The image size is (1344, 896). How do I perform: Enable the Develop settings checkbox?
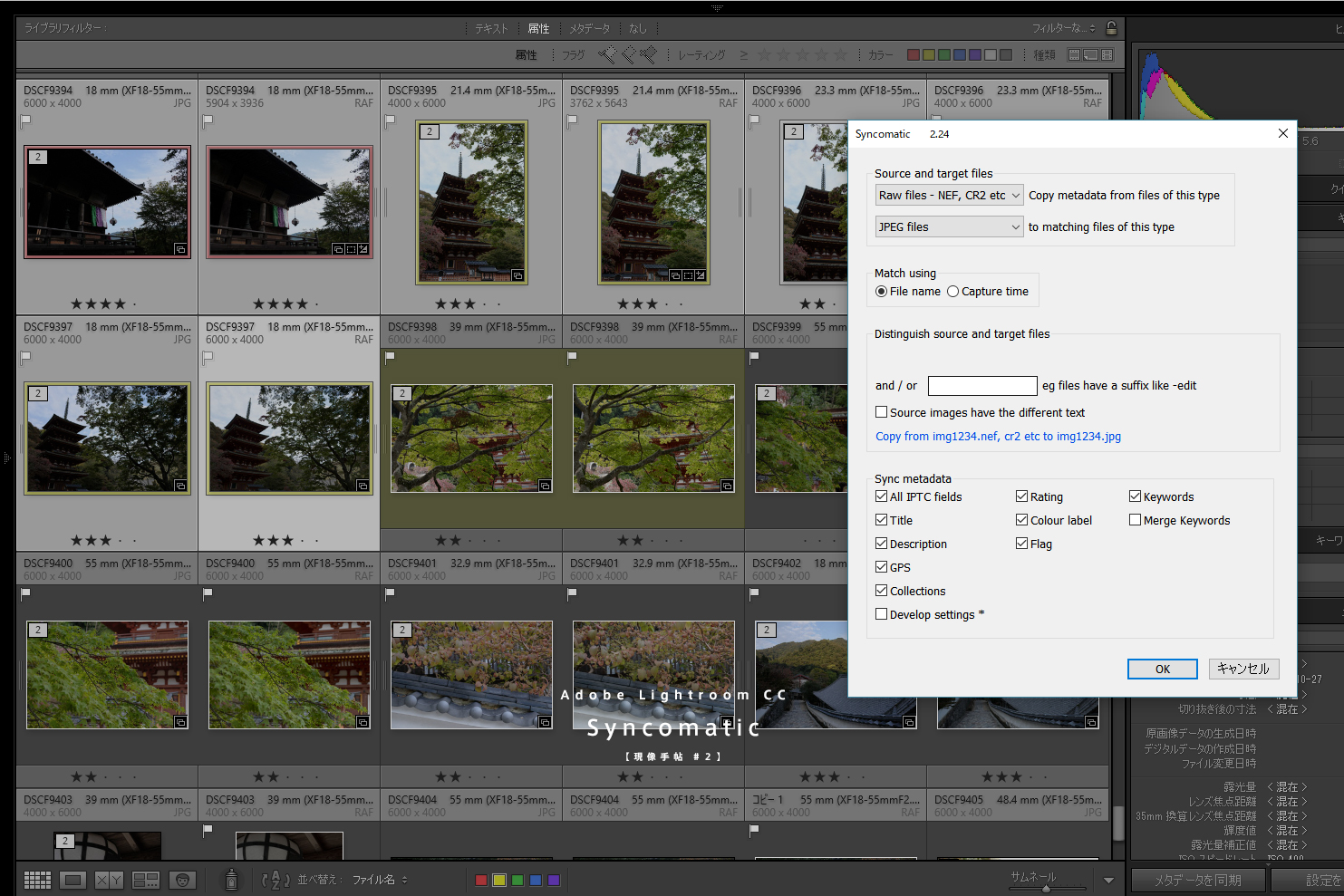pos(881,614)
